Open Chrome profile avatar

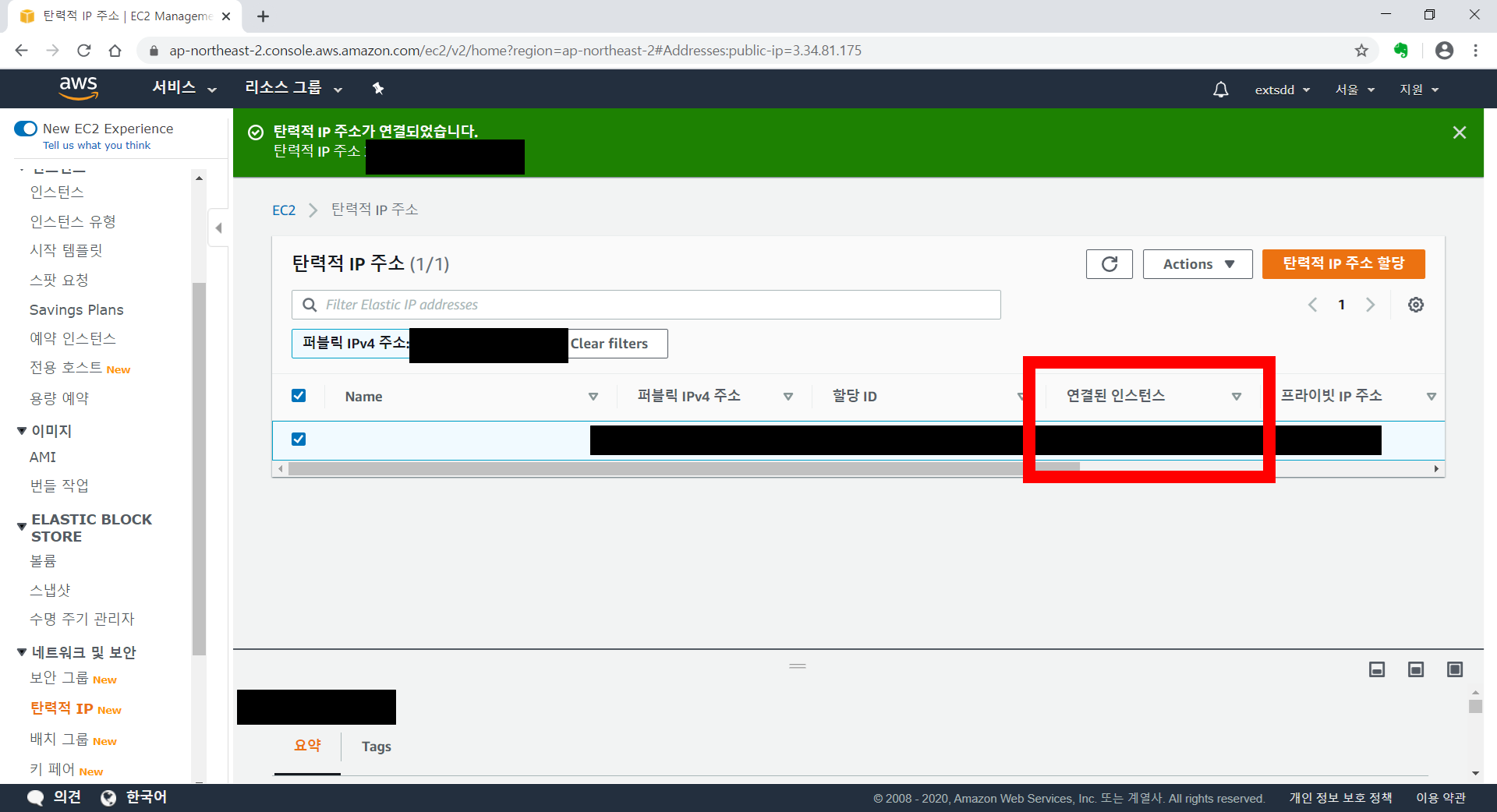point(1444,51)
